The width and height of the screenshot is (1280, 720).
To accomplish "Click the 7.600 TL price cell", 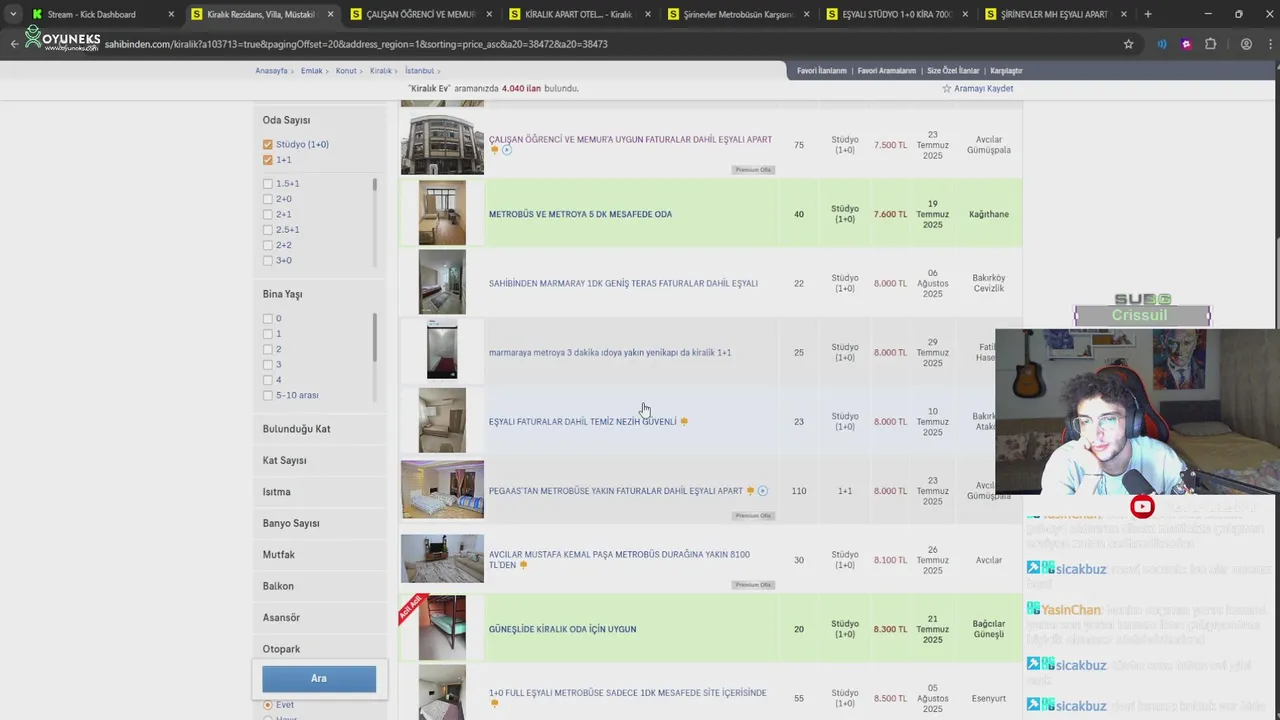I will tap(890, 214).
